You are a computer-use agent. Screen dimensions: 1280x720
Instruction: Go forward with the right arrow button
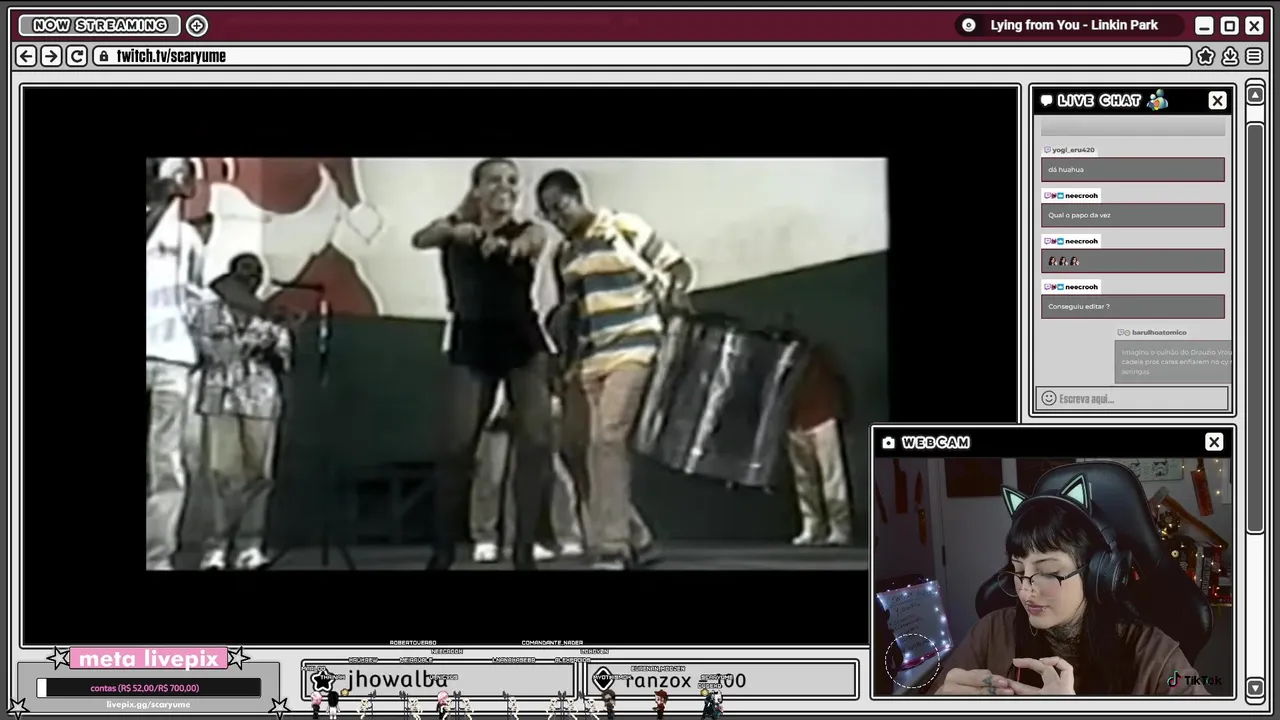pyautogui.click(x=51, y=56)
